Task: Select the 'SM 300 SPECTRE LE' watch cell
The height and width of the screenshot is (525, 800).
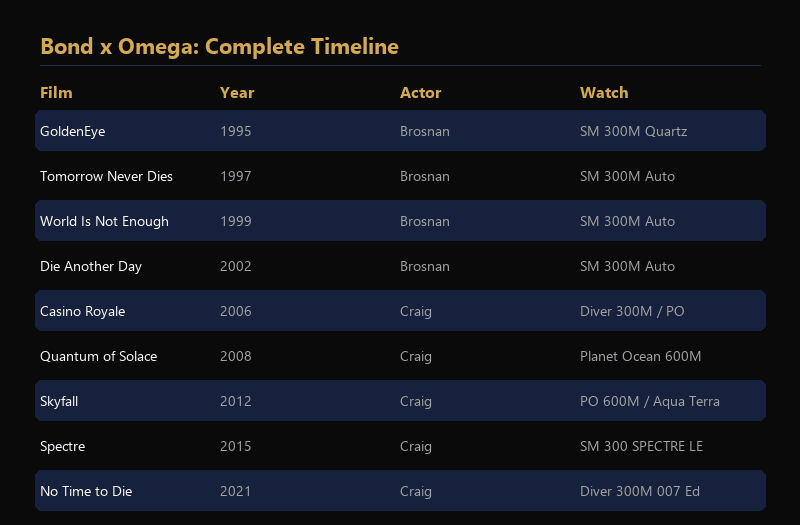Action: (x=641, y=446)
